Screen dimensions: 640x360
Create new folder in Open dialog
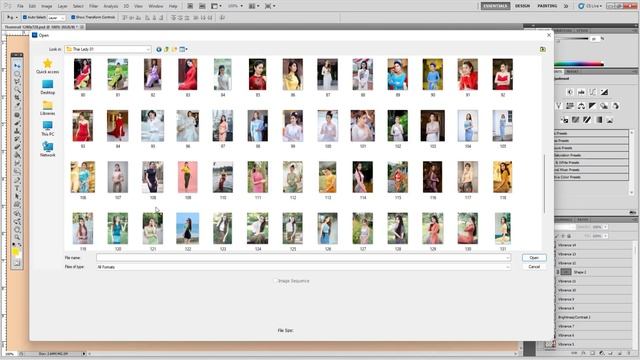[174, 49]
